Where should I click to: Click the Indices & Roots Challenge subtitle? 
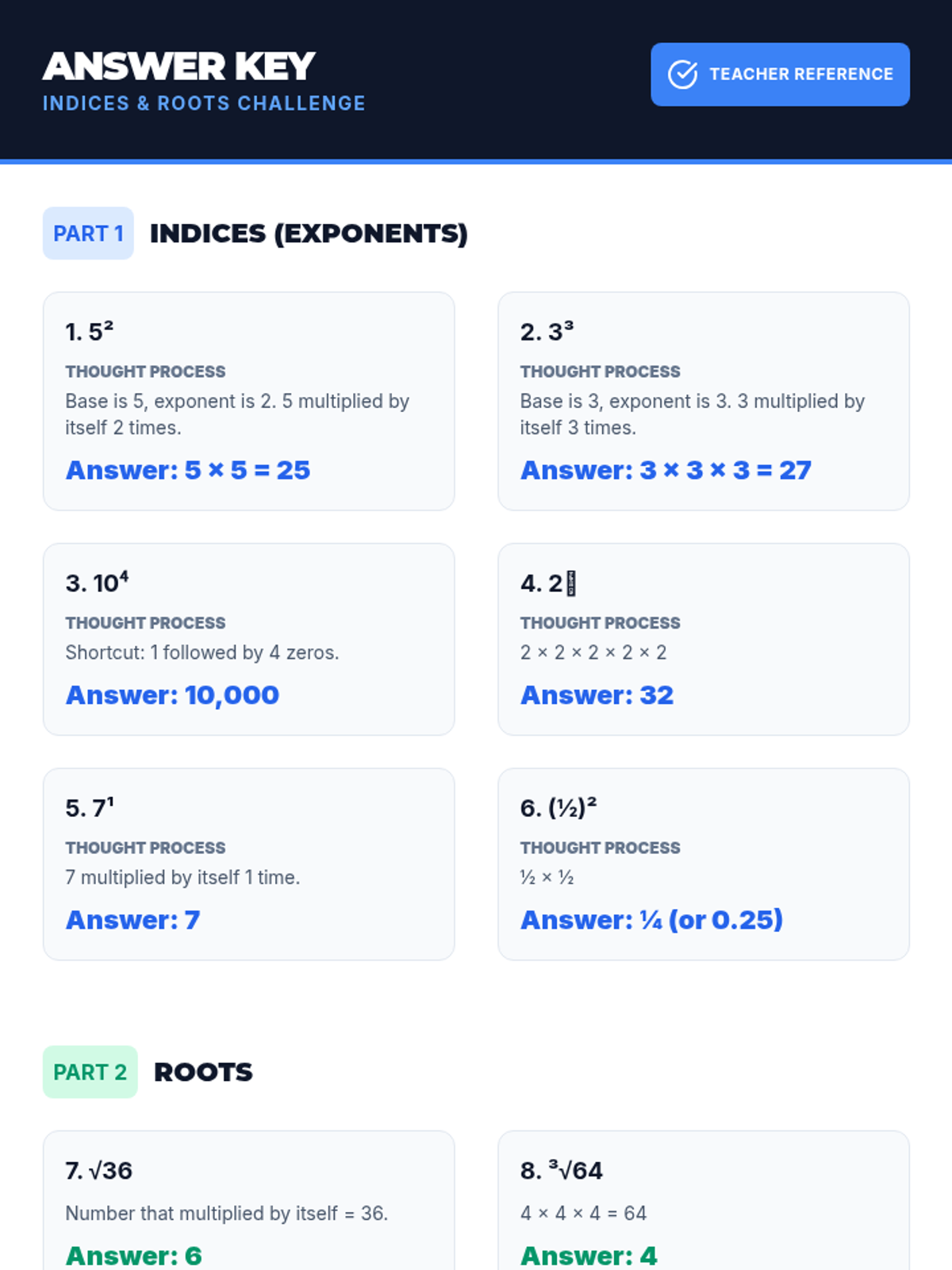click(204, 104)
